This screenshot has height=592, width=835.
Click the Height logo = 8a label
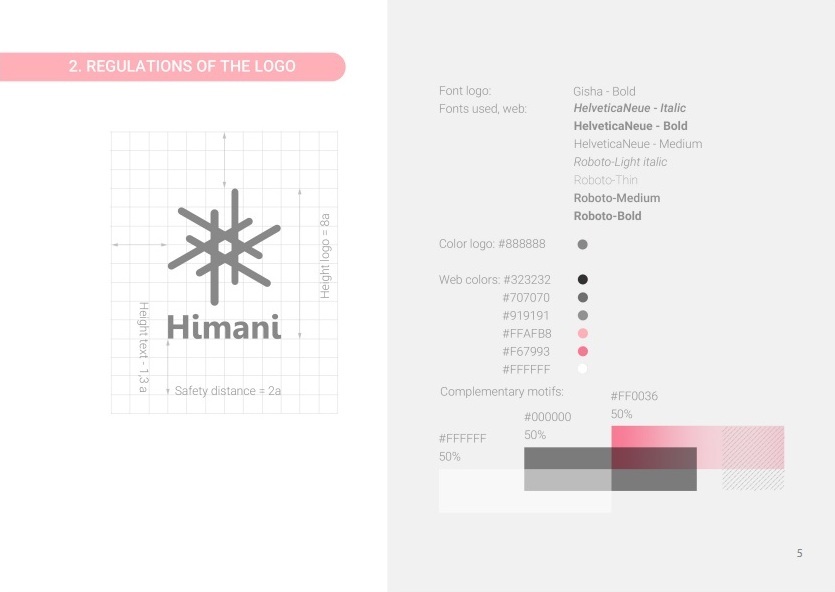[x=325, y=256]
